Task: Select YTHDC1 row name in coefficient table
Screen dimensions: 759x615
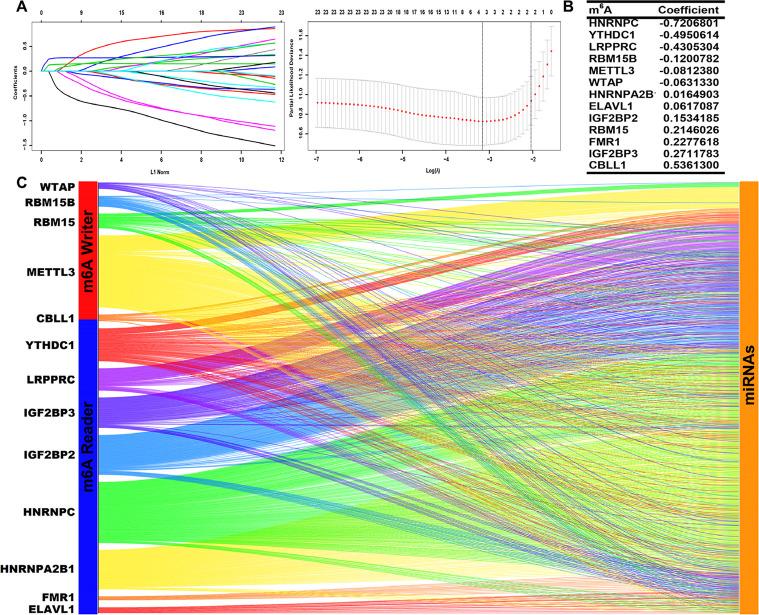Action: (x=611, y=35)
